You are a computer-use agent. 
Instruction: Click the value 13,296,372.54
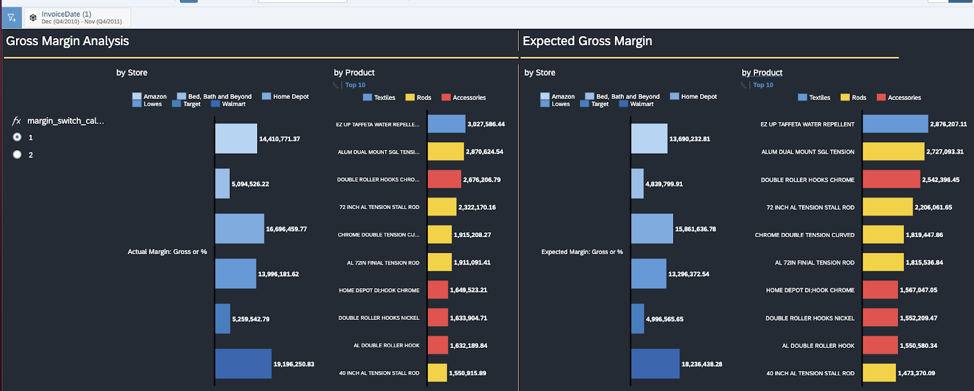tap(691, 274)
